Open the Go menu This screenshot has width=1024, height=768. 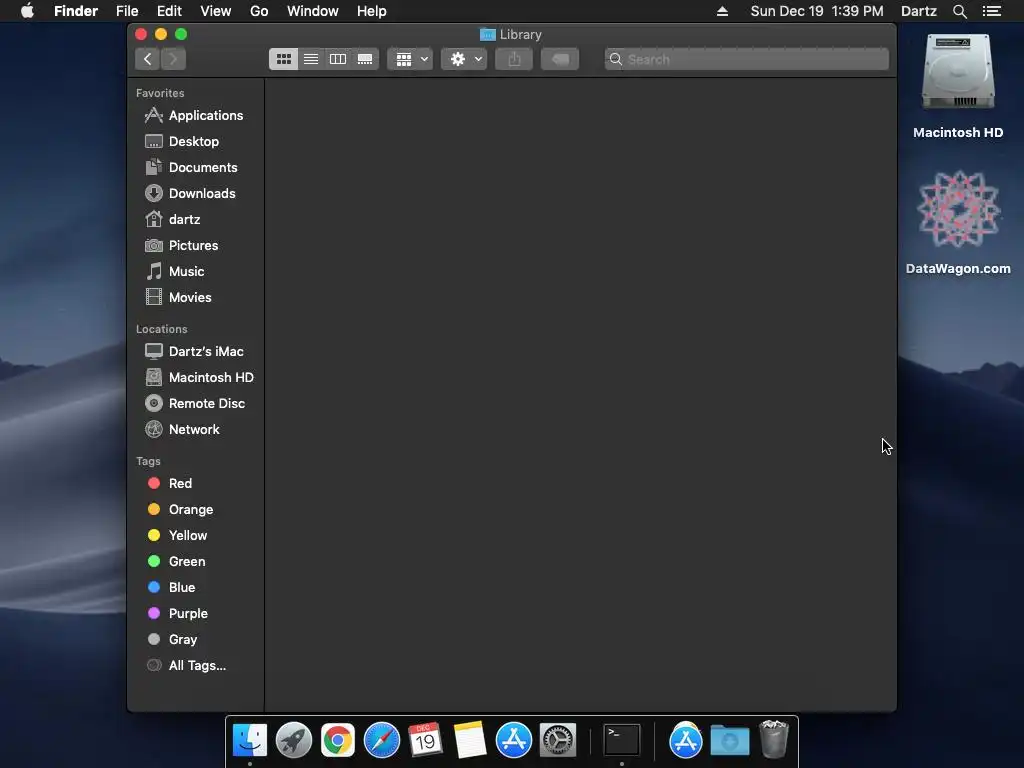259,11
